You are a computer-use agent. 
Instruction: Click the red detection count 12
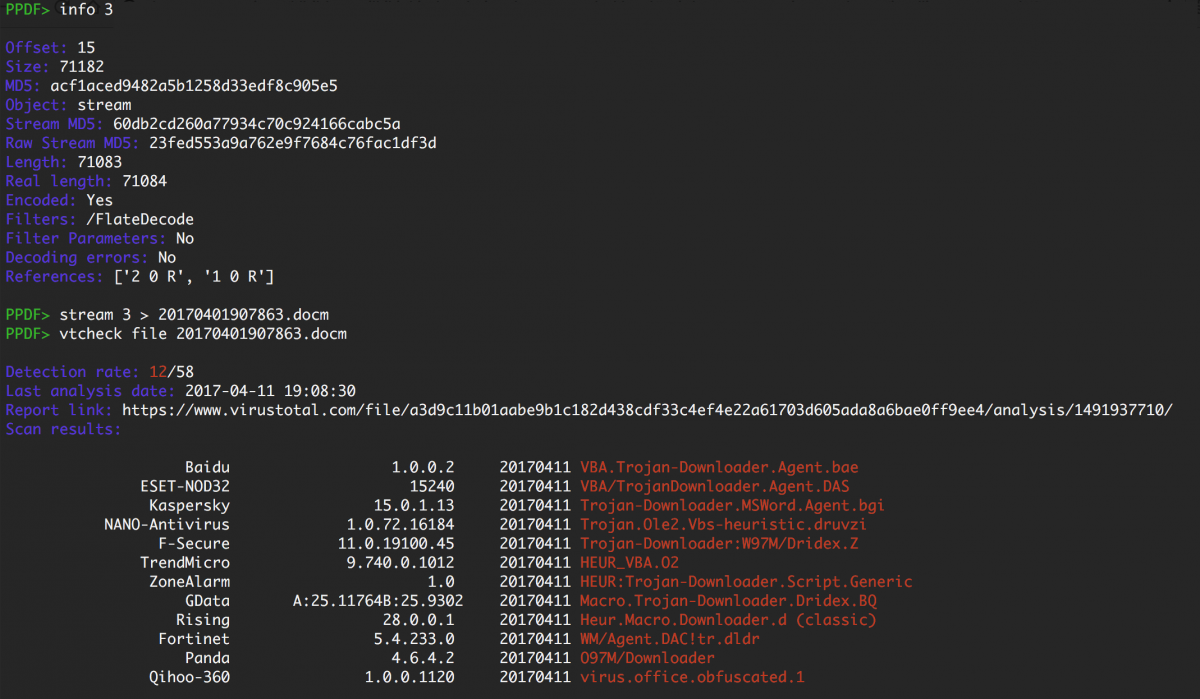click(156, 371)
